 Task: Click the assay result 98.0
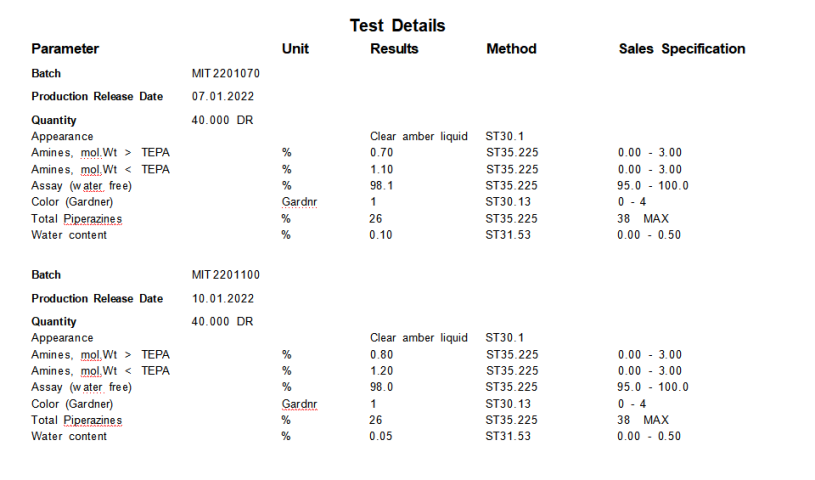coord(381,388)
